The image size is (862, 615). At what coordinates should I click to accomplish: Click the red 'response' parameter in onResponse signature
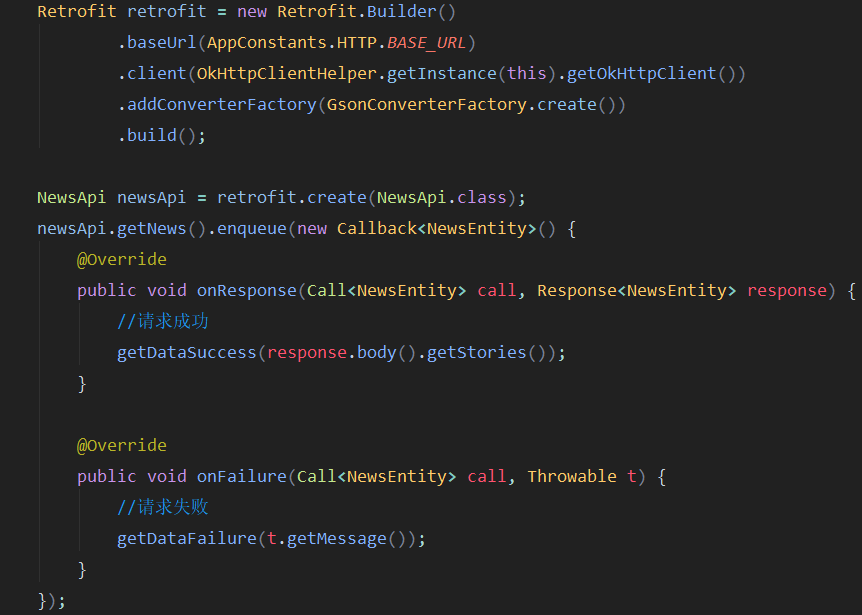coord(787,290)
